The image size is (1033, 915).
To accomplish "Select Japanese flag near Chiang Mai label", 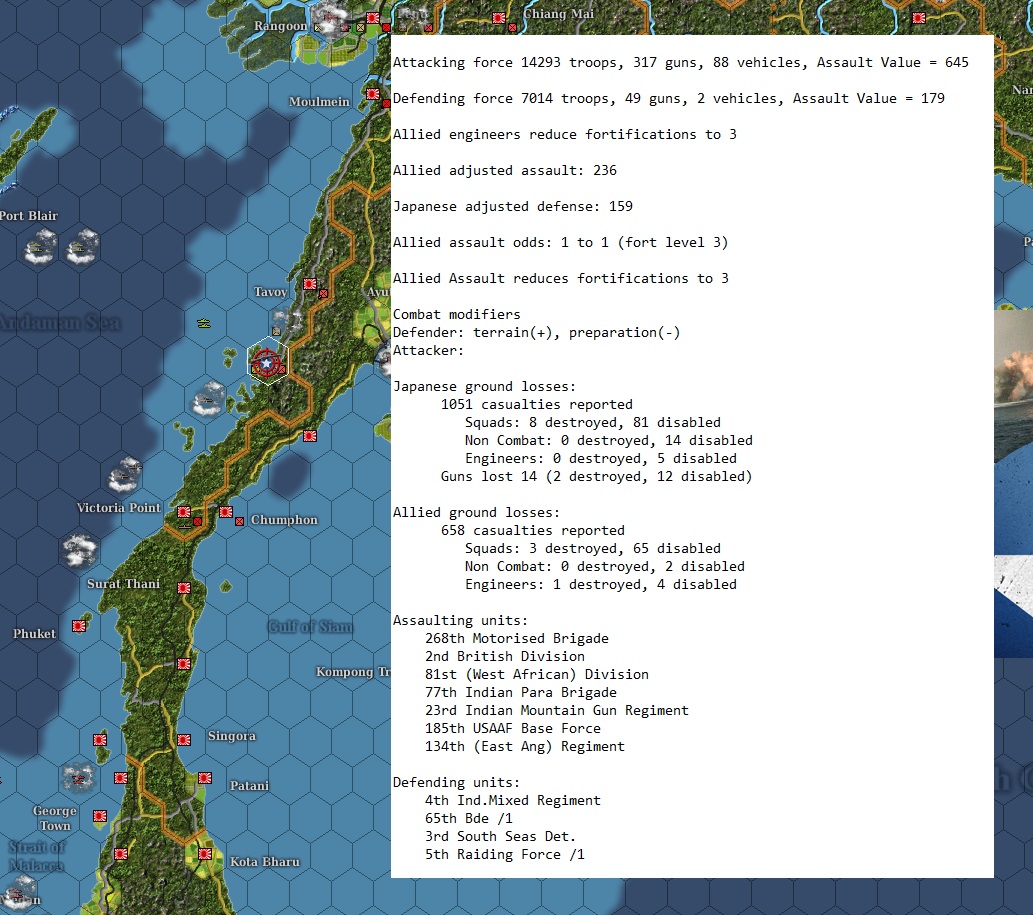I will point(499,18).
